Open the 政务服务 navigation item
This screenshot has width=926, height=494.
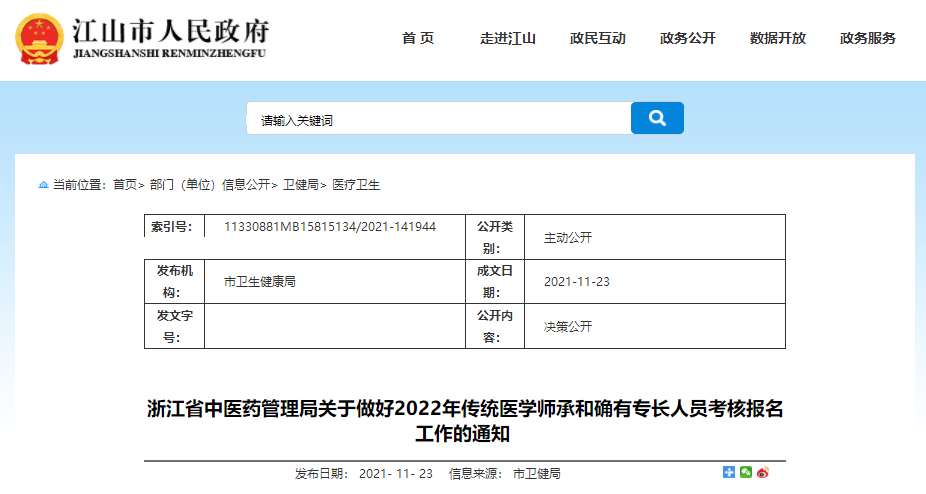pyautogui.click(x=868, y=39)
